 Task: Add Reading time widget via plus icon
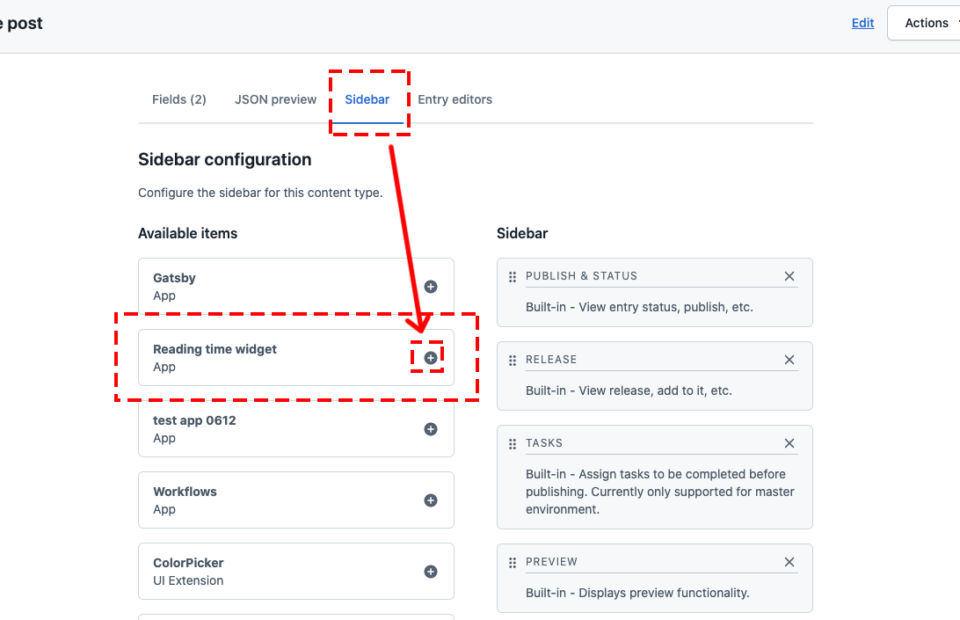pos(430,357)
